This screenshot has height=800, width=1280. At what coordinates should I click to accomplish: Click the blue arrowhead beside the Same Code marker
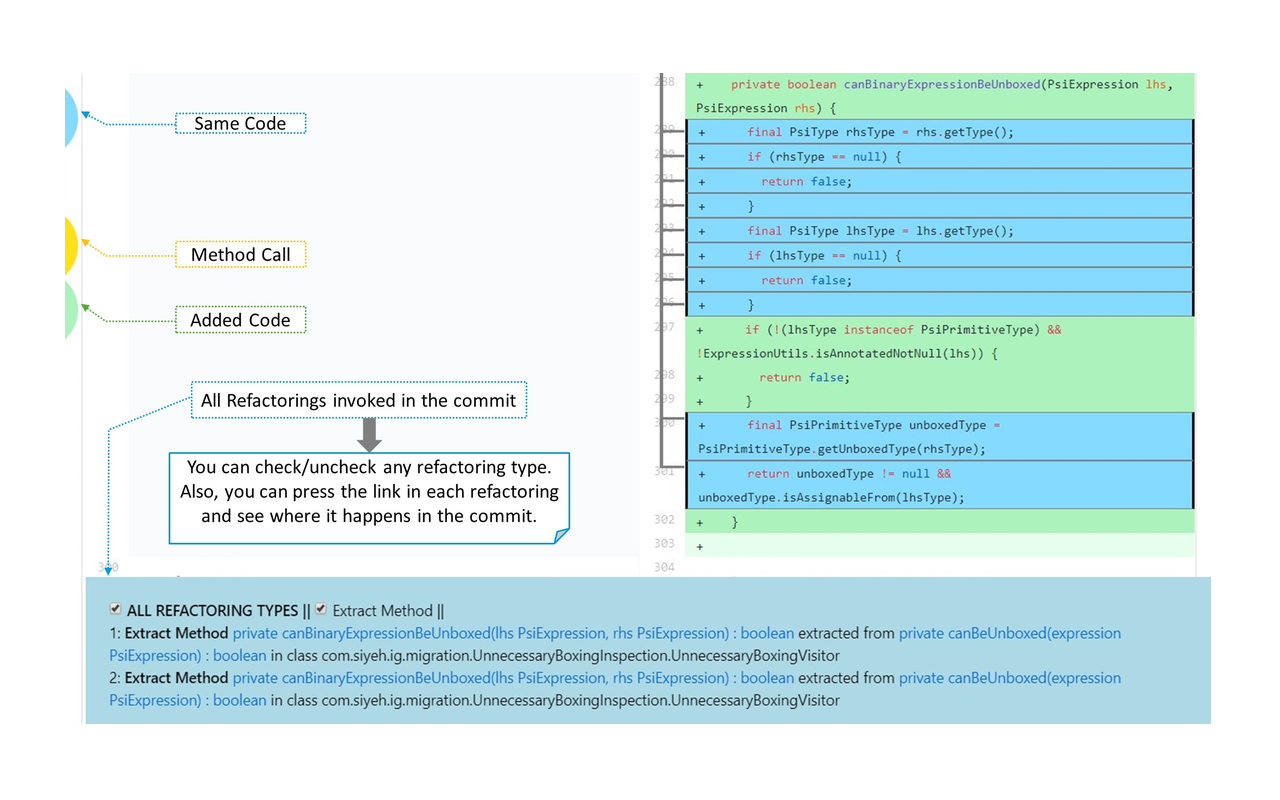click(x=86, y=114)
